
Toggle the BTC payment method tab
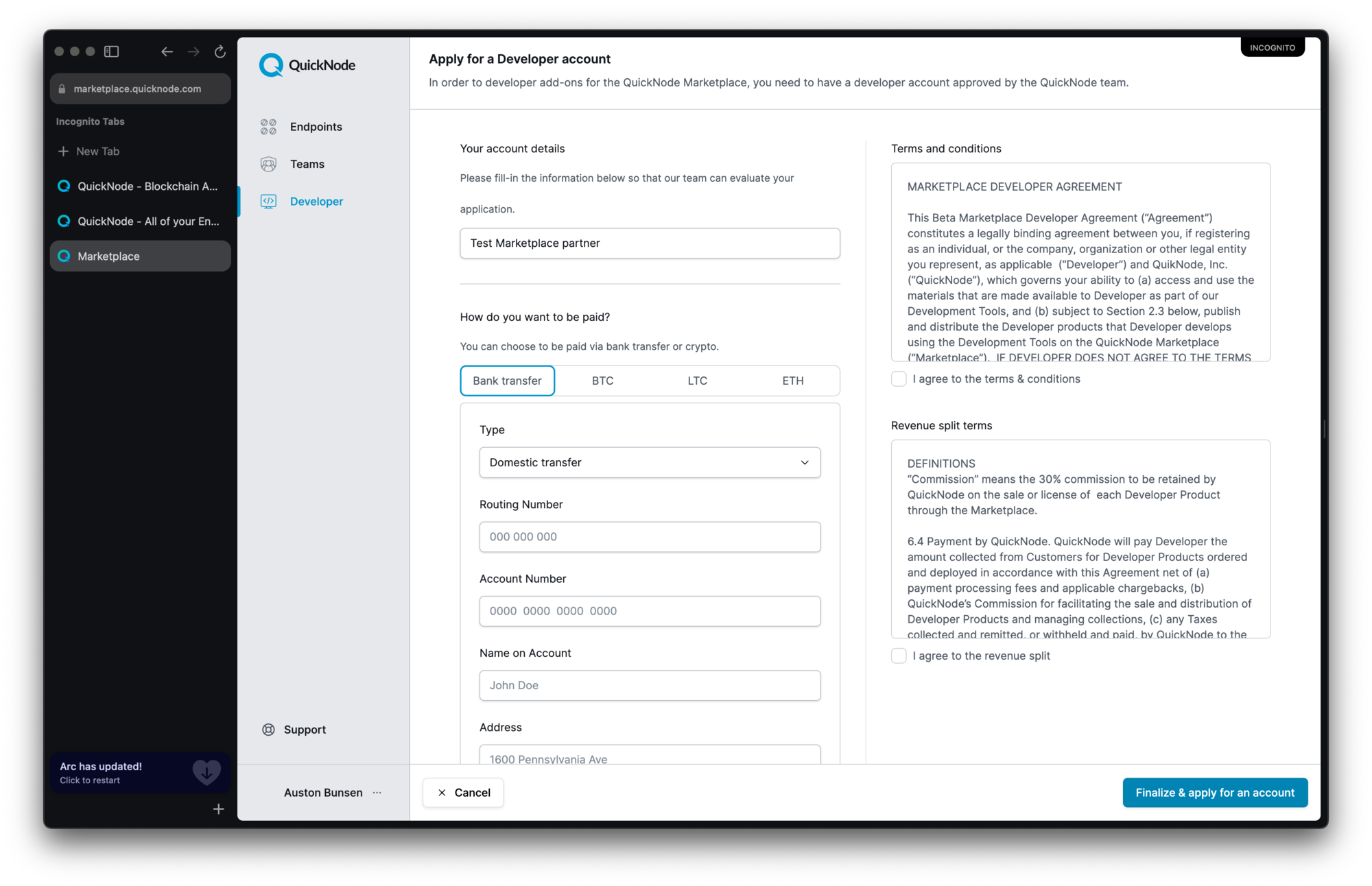tap(602, 380)
